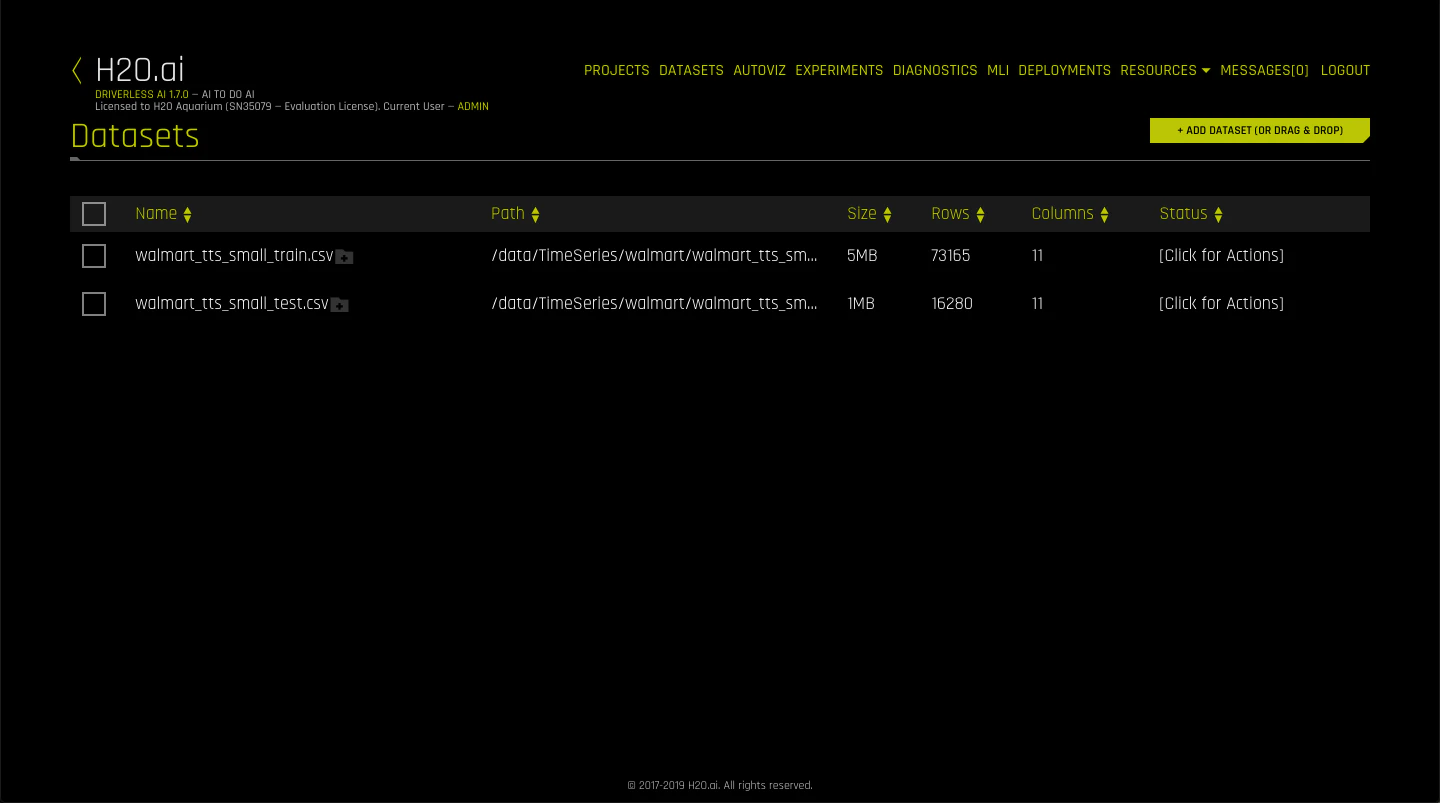Open actions for walmart_tts_small_train.csv row
Screen dimensions: 1440x803
tap(1221, 255)
